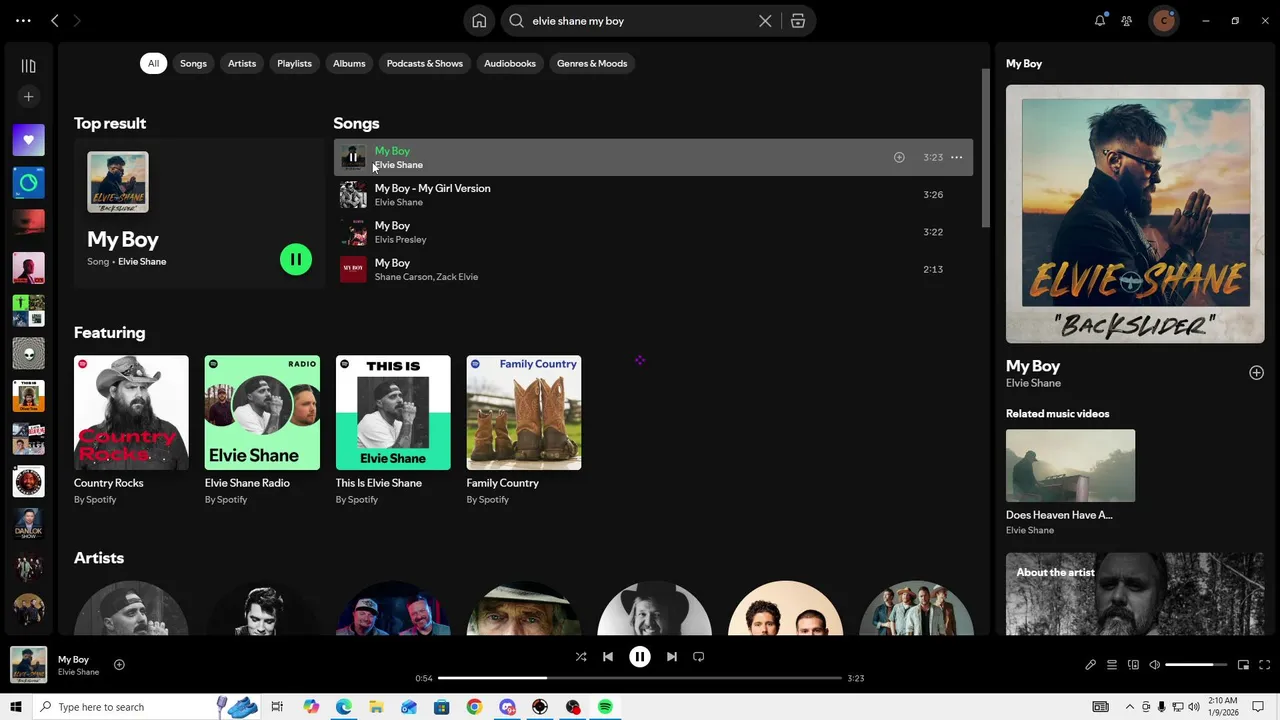Open Chrome icon in Windows taskbar

point(474,707)
